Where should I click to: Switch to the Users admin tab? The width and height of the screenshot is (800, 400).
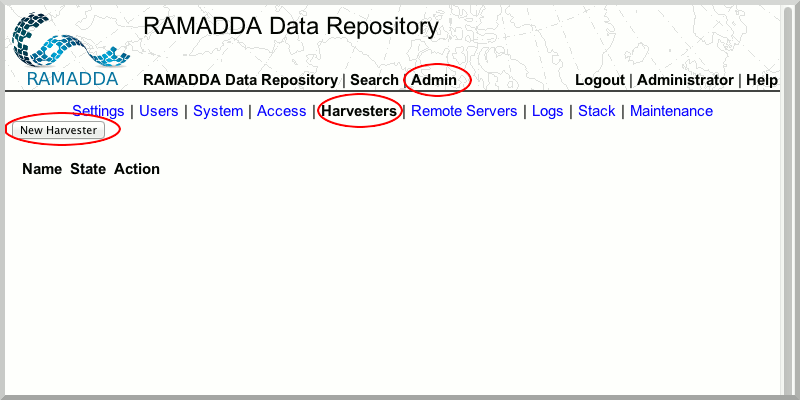point(158,111)
